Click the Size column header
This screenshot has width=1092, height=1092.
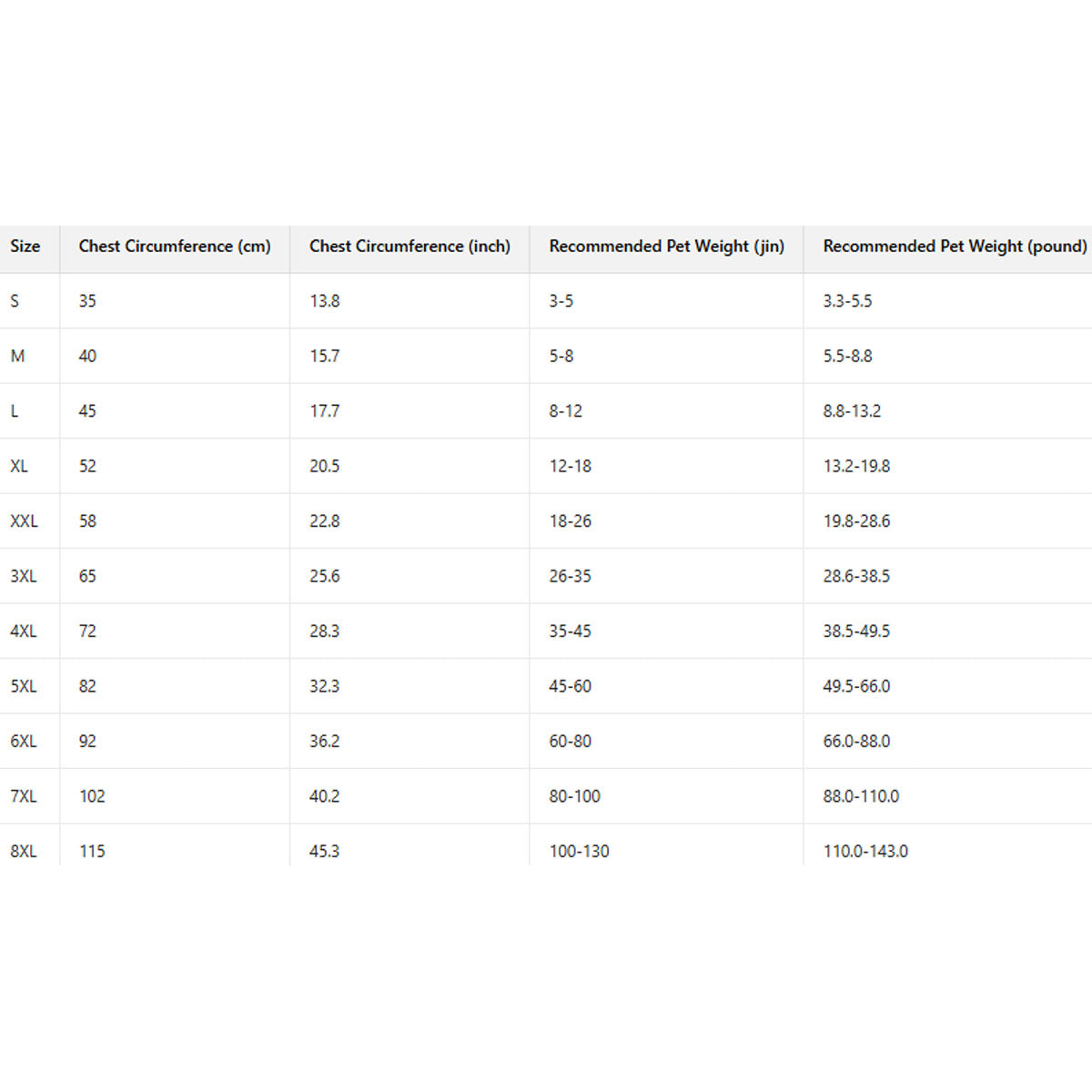(25, 247)
